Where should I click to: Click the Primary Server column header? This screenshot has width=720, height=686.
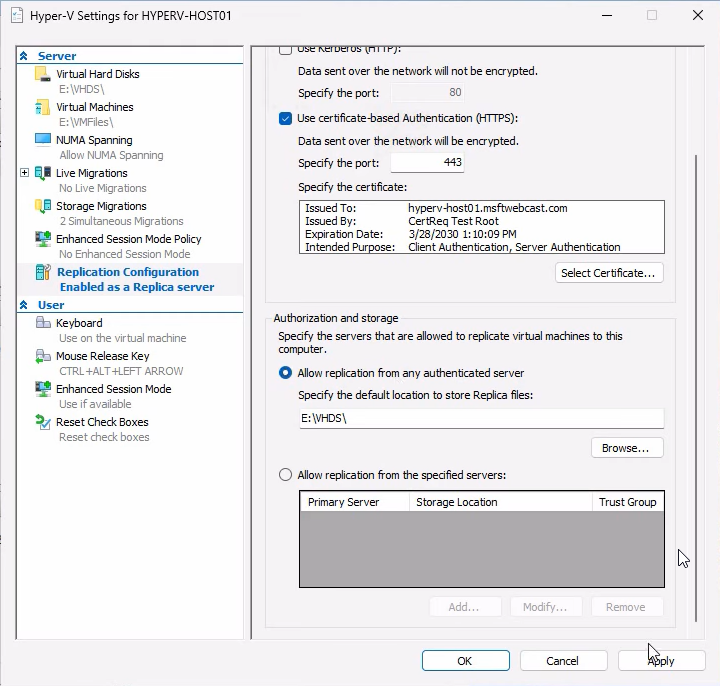tap(354, 502)
